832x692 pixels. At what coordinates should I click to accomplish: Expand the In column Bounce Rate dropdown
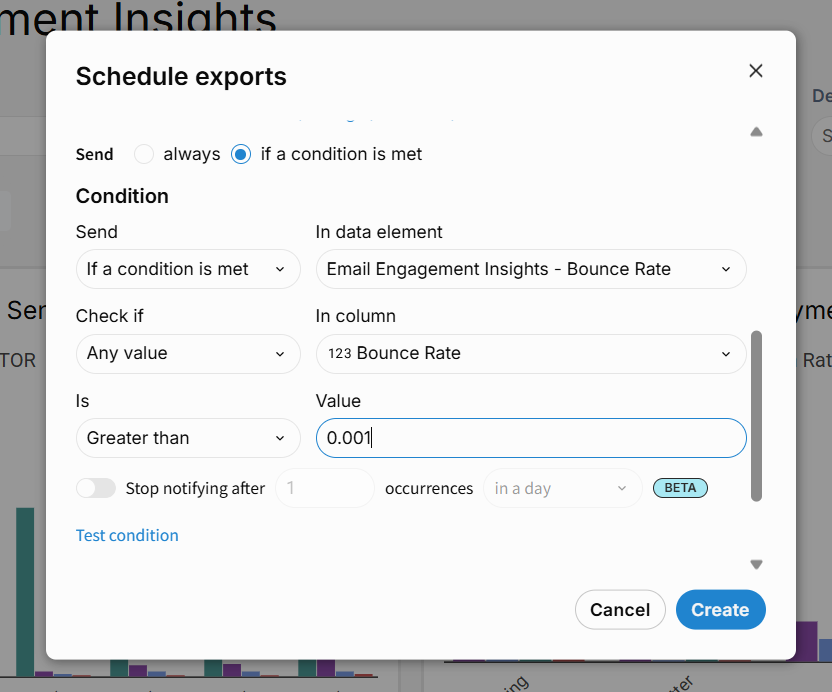coord(530,353)
